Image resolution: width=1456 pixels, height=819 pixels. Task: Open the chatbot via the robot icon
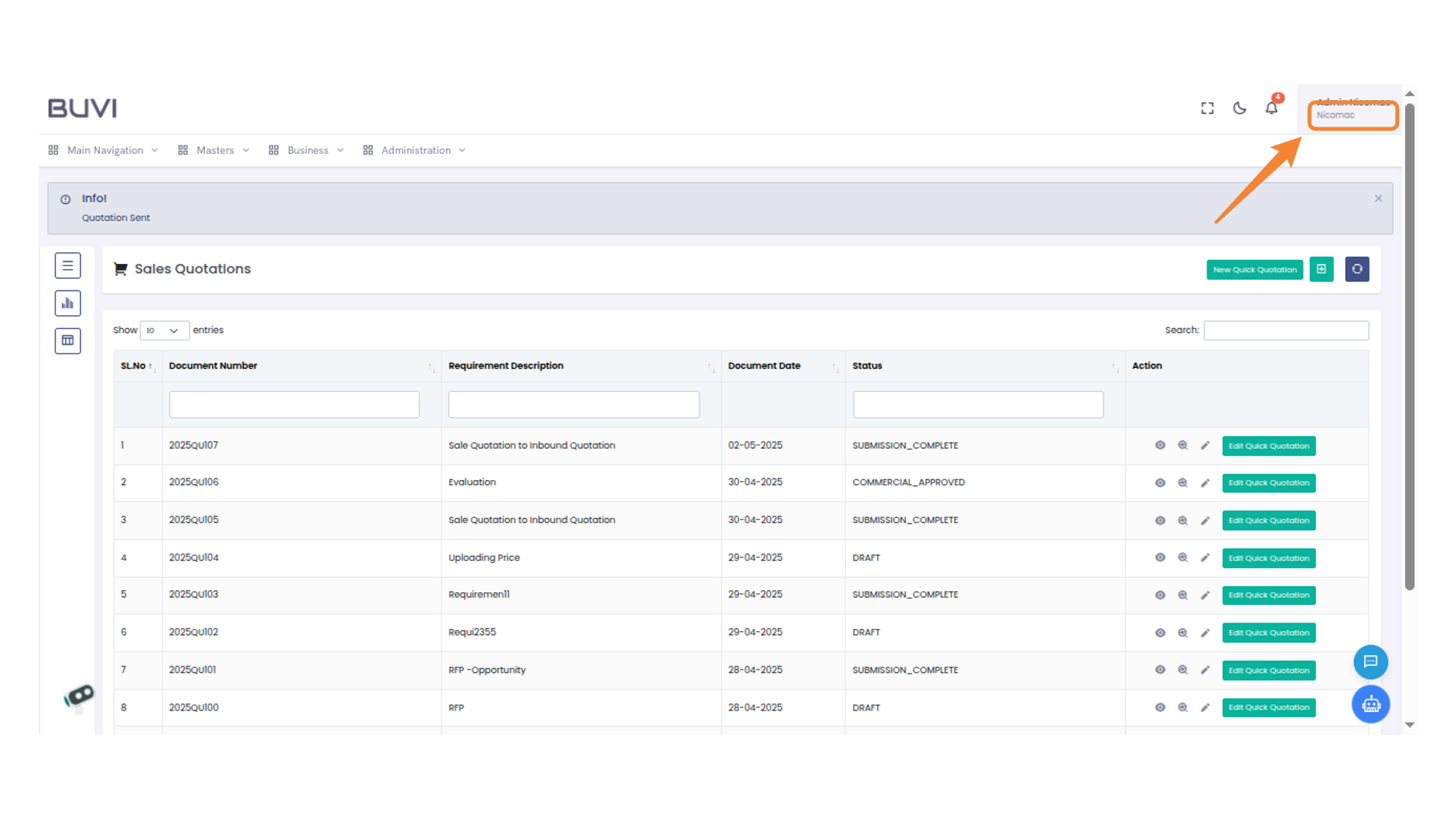tap(1370, 704)
